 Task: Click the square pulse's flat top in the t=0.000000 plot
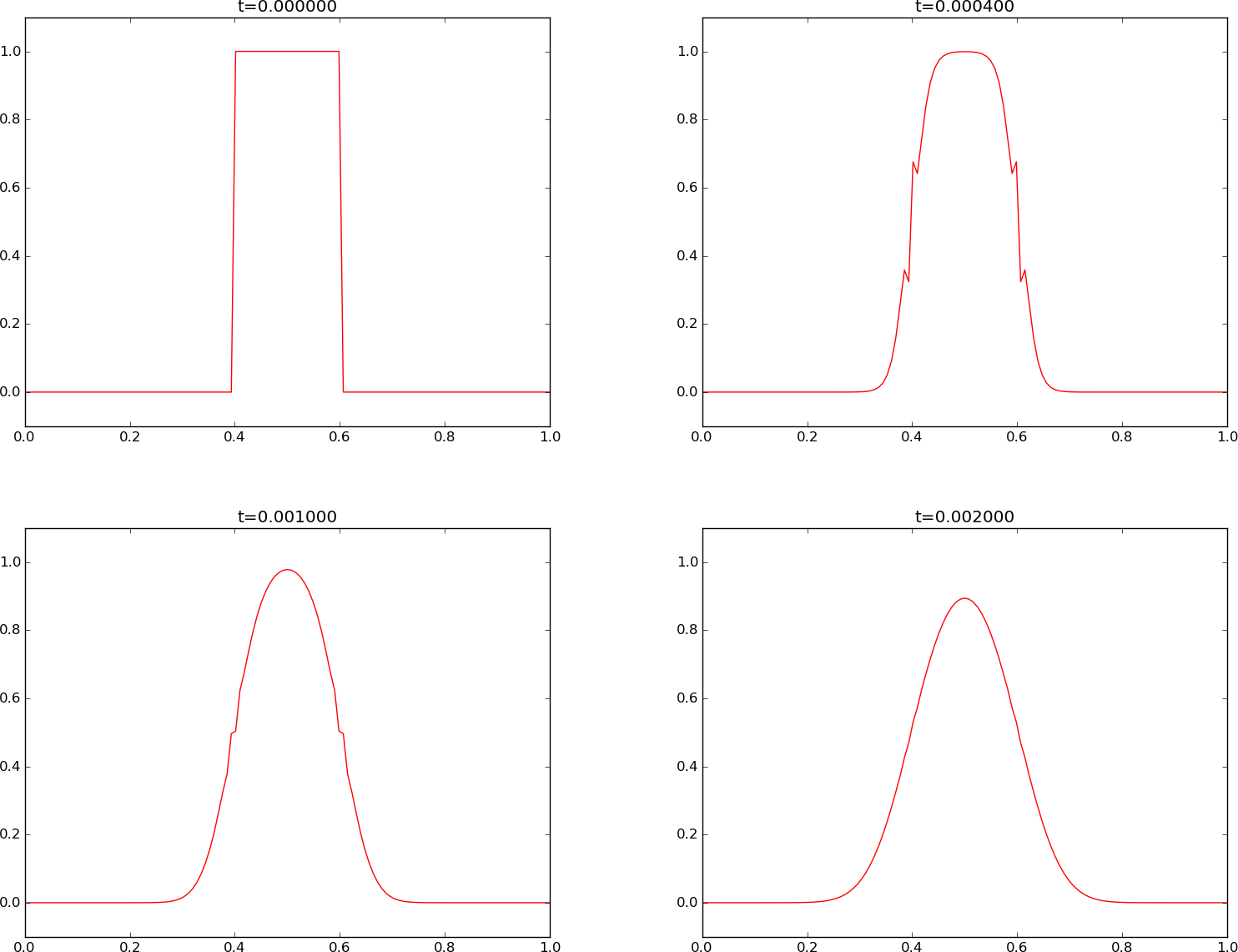(x=287, y=52)
